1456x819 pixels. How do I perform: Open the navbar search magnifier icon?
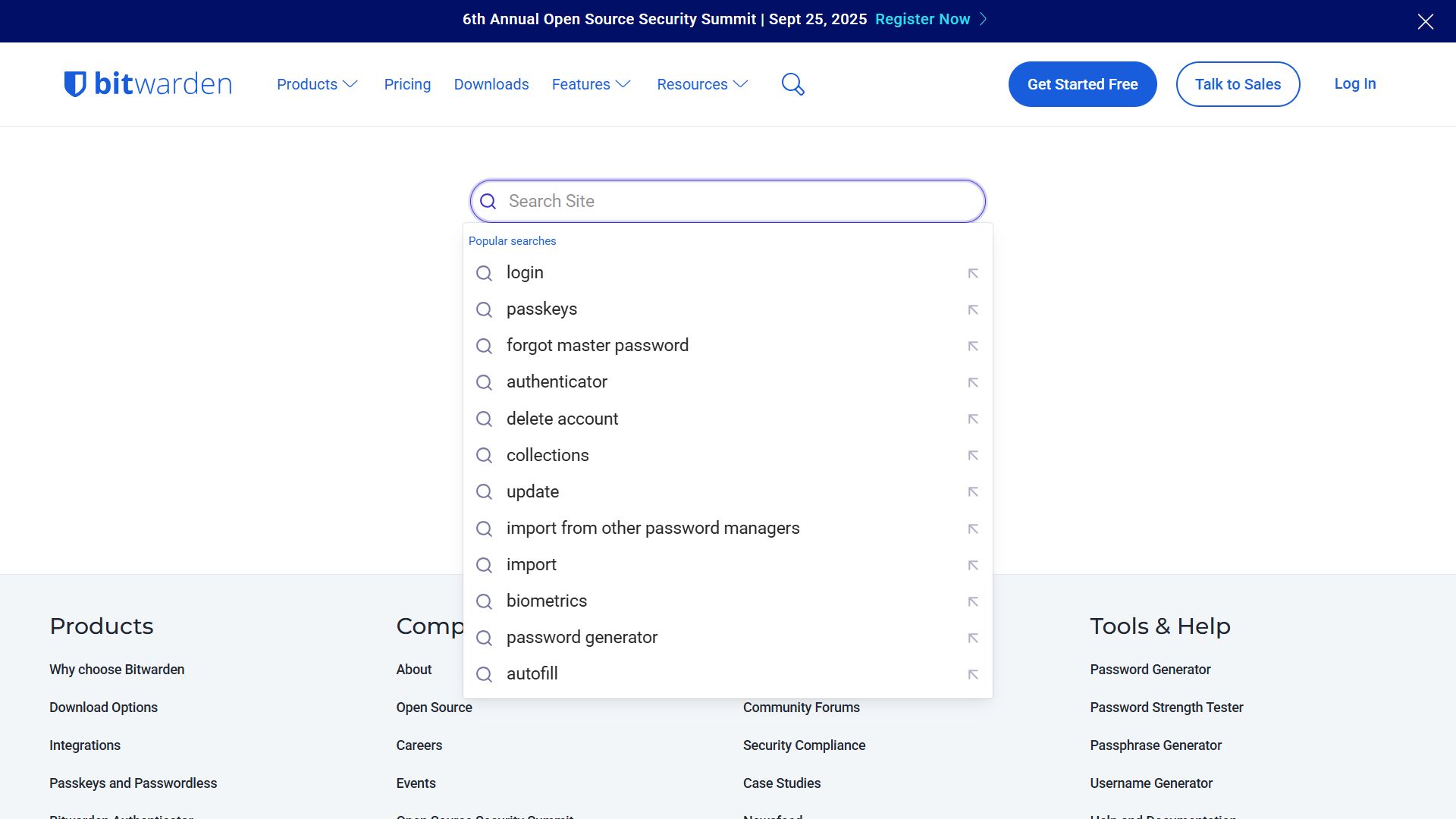[792, 84]
